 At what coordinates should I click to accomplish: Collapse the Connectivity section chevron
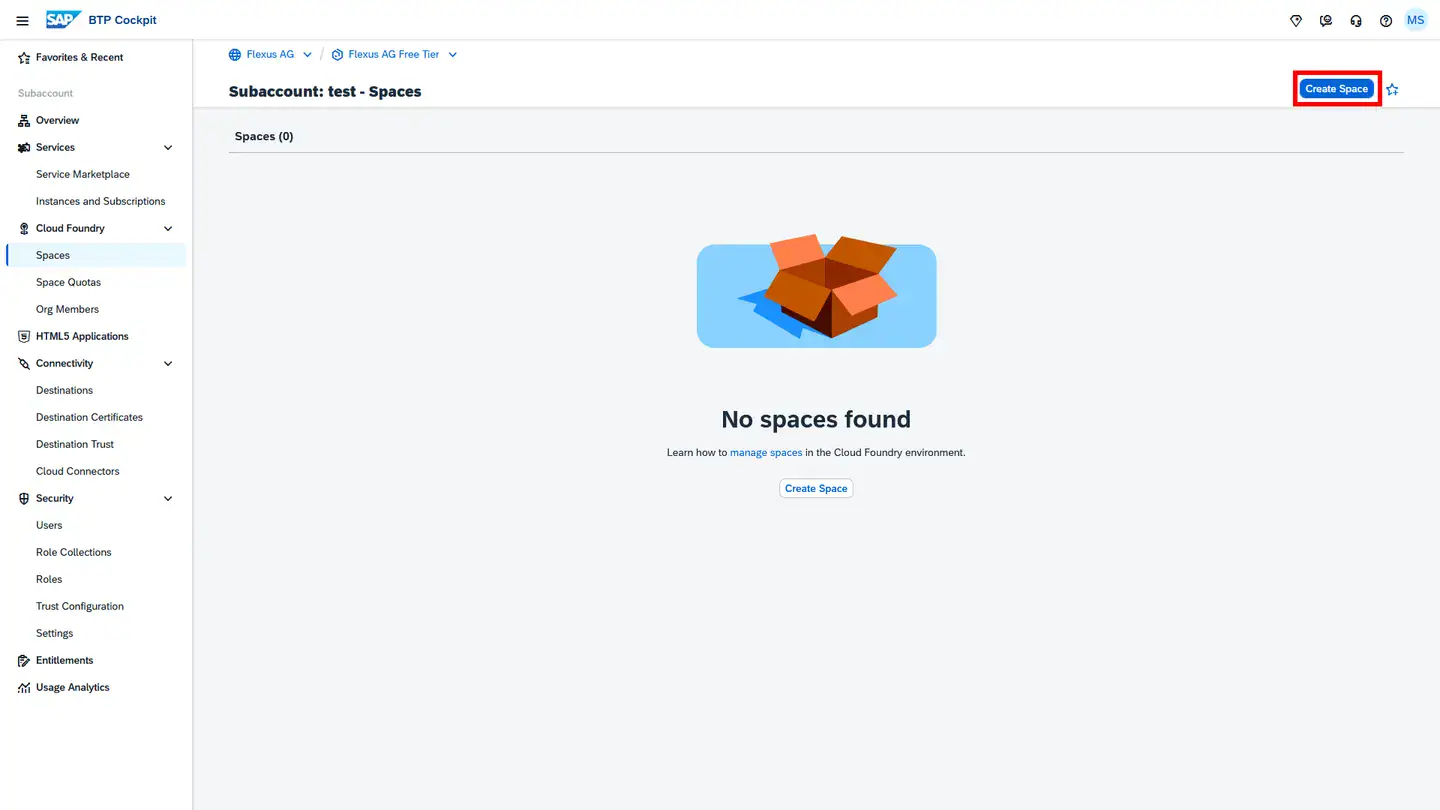168,363
